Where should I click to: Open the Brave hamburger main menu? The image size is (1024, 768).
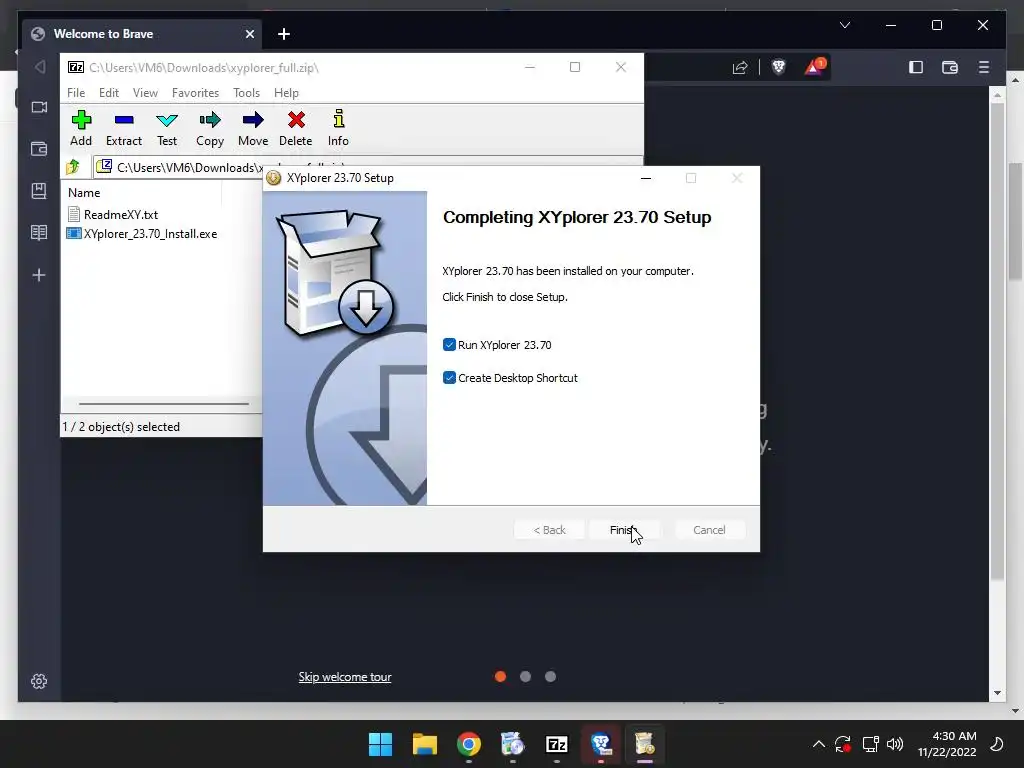click(x=984, y=67)
